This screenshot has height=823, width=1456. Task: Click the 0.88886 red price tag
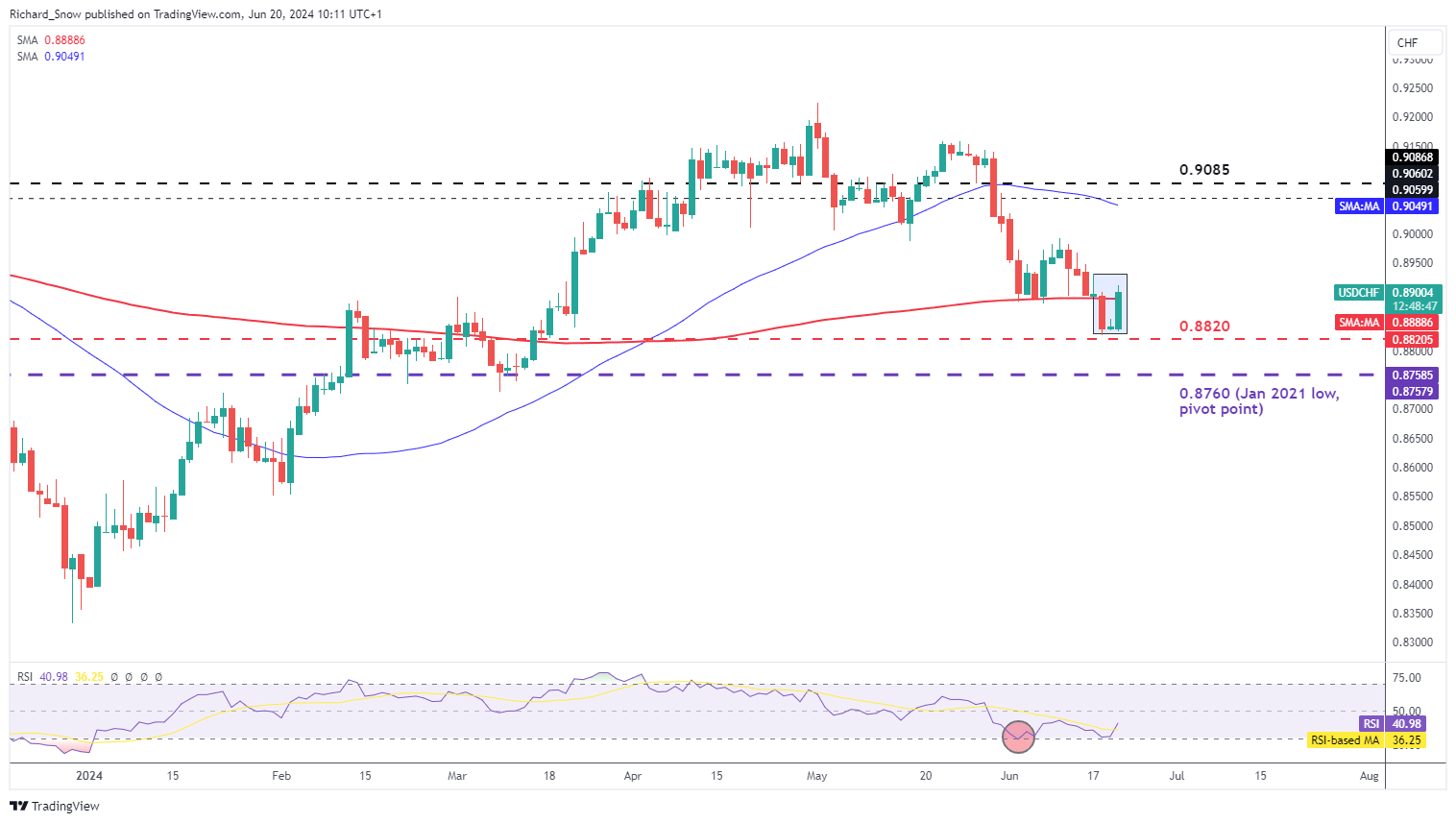1414,323
